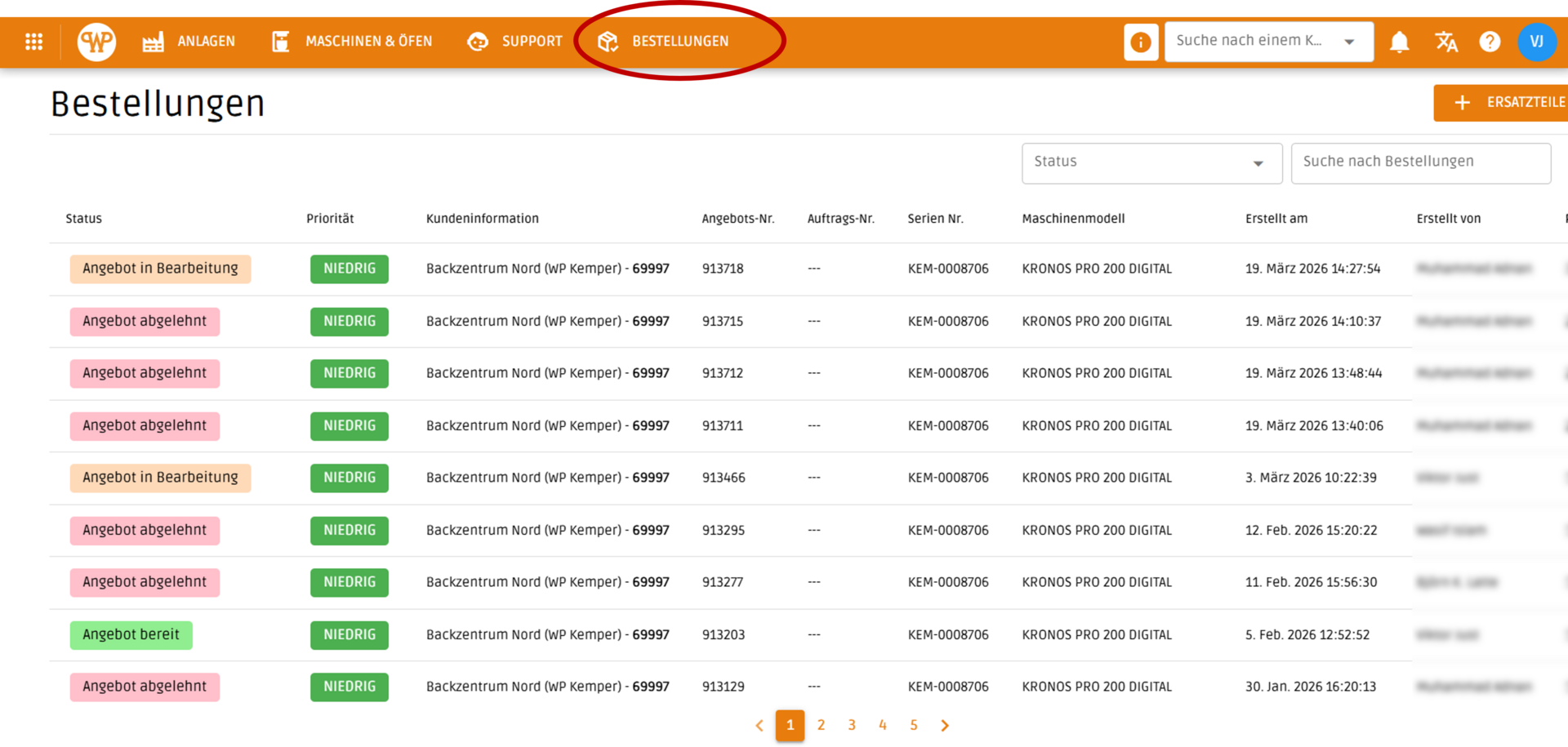Go to page 3
This screenshot has width=1568, height=747.
(852, 725)
